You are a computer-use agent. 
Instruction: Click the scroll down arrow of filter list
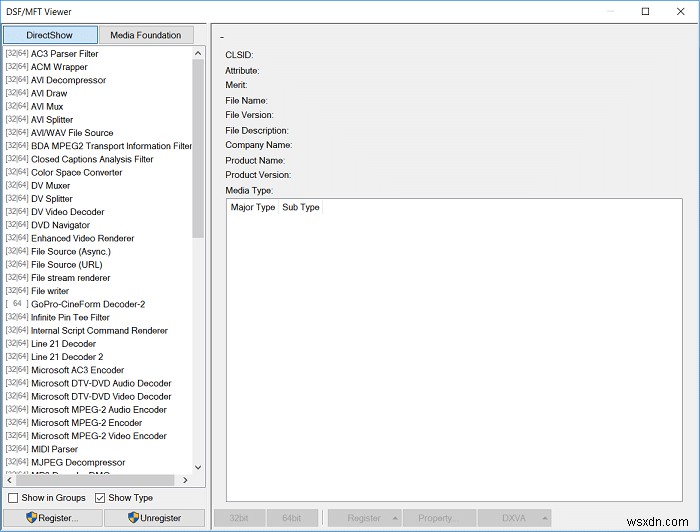click(x=198, y=467)
